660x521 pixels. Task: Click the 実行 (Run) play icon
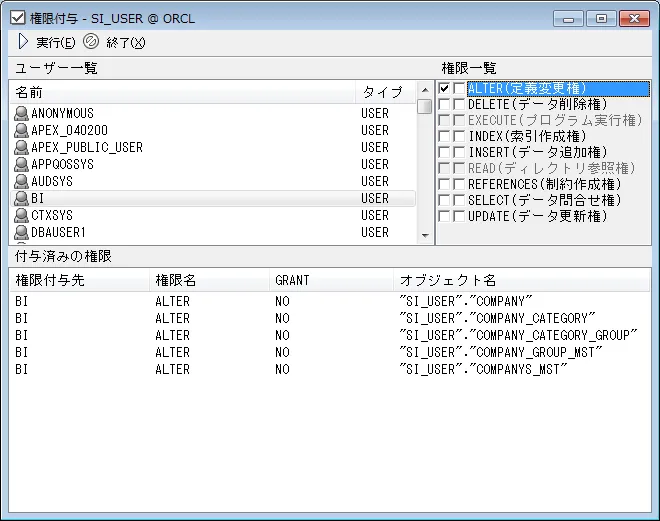pos(24,42)
